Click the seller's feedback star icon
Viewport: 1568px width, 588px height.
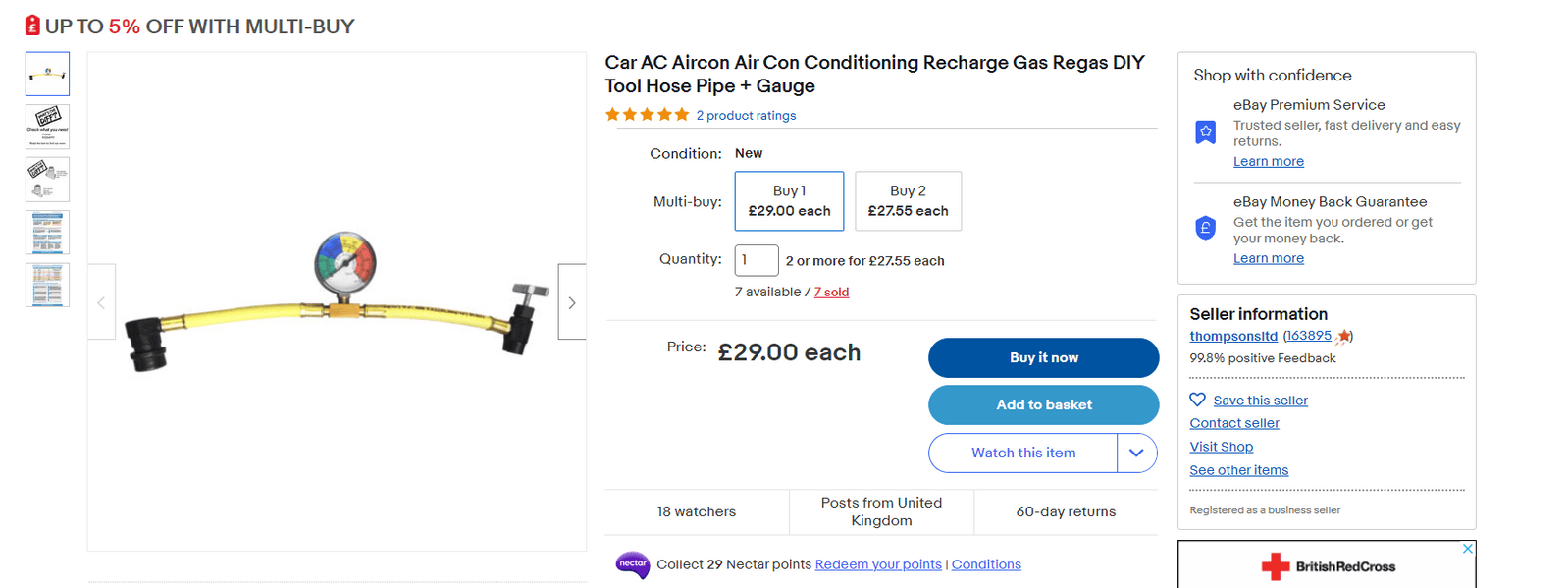[1343, 337]
